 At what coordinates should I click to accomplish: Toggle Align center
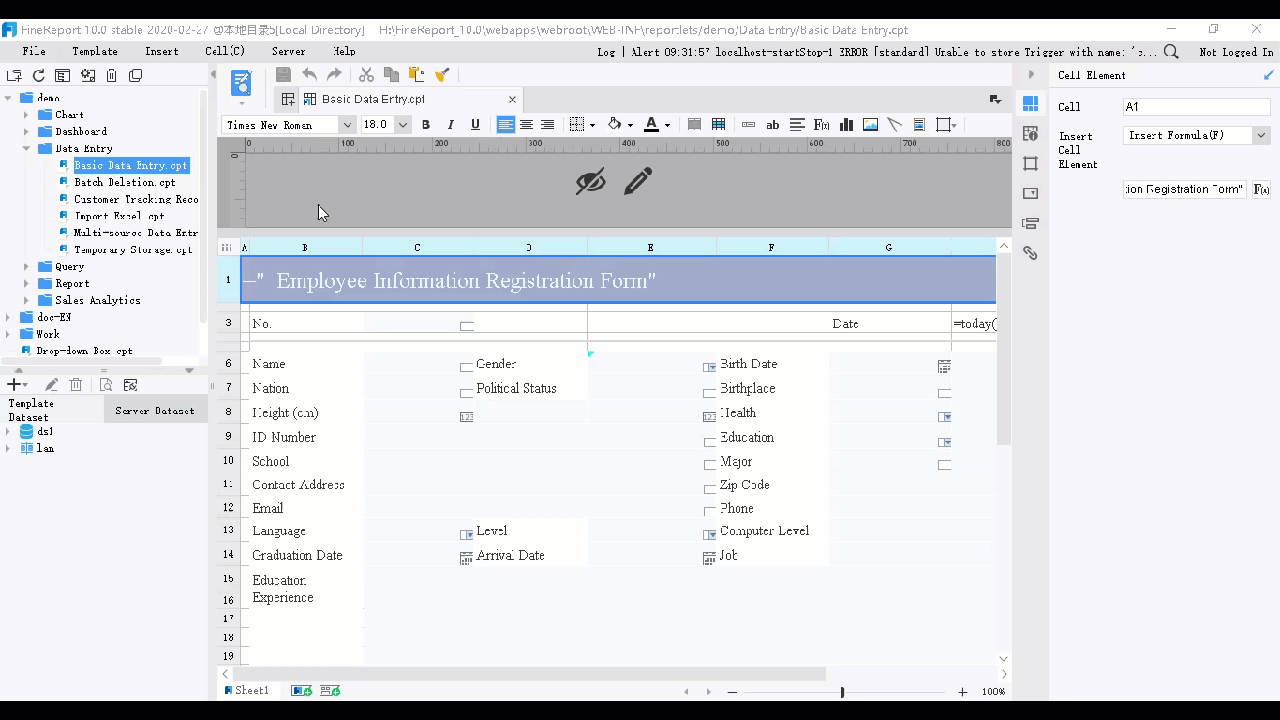click(526, 125)
